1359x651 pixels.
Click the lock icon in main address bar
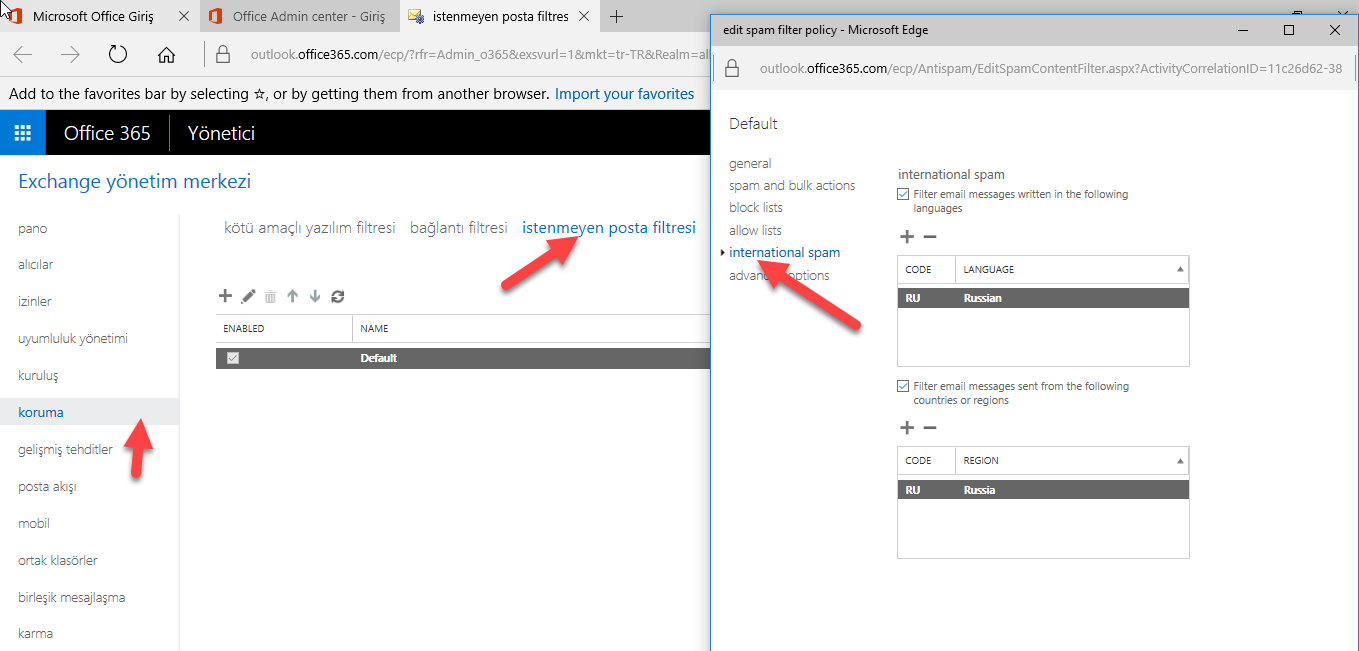point(223,54)
